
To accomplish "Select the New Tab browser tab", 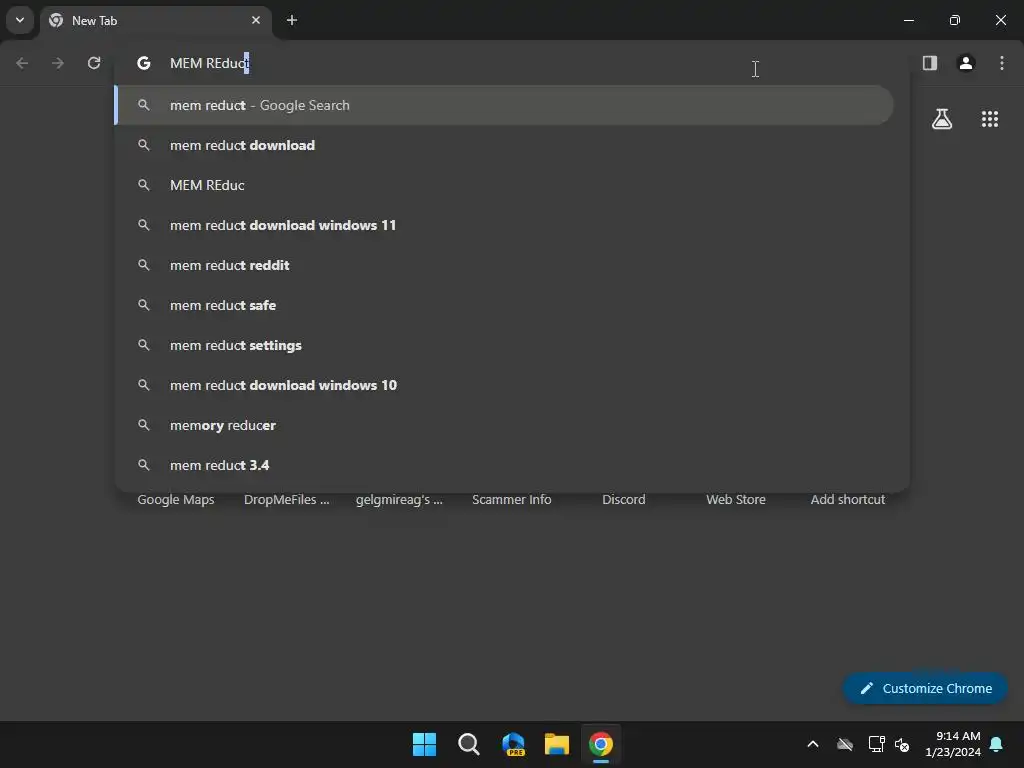I will pyautogui.click(x=155, y=21).
